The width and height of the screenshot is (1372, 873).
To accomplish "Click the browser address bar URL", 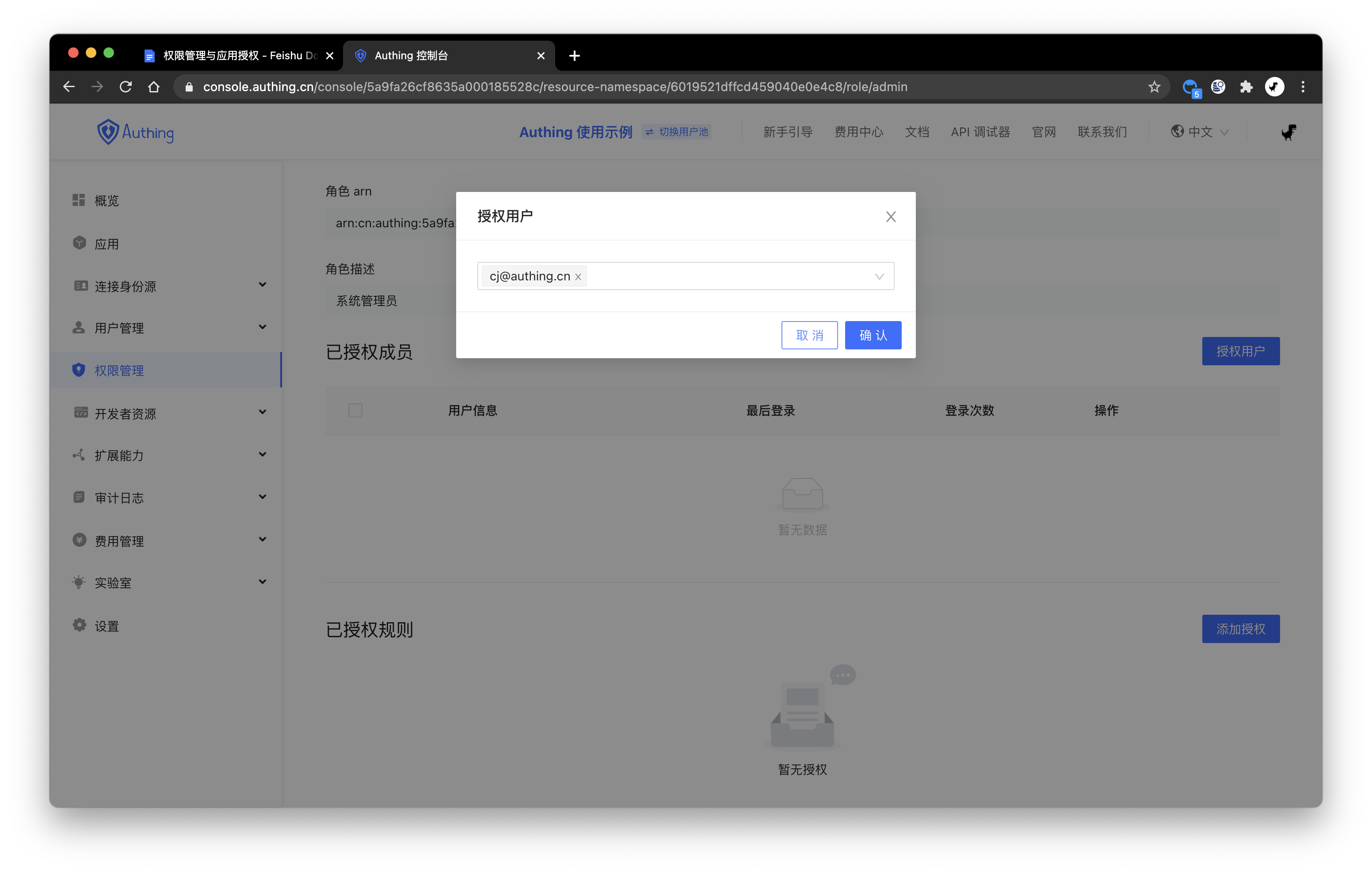I will coord(555,87).
